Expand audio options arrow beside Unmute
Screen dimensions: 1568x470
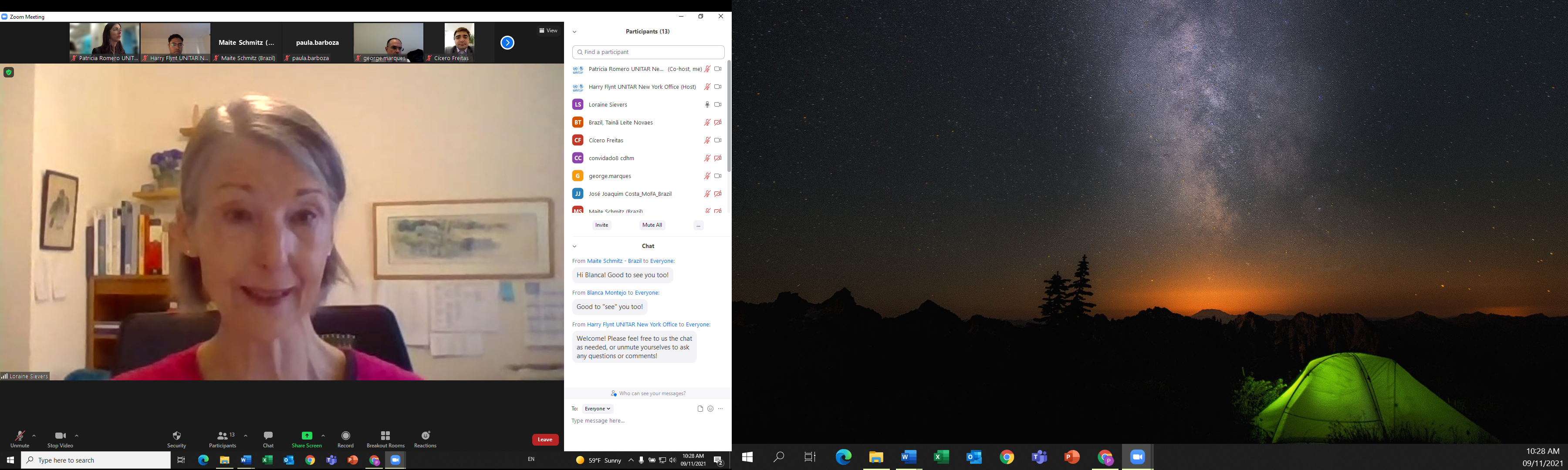click(34, 435)
